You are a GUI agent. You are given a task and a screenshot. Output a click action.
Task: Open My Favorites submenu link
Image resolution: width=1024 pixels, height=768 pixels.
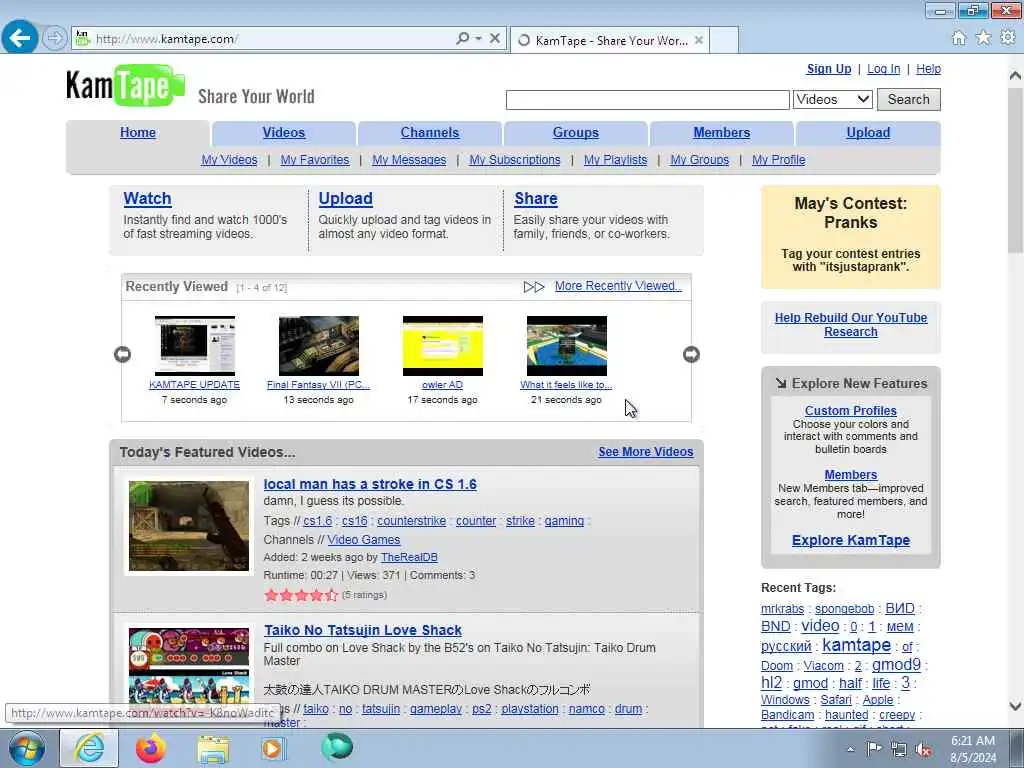tap(315, 160)
